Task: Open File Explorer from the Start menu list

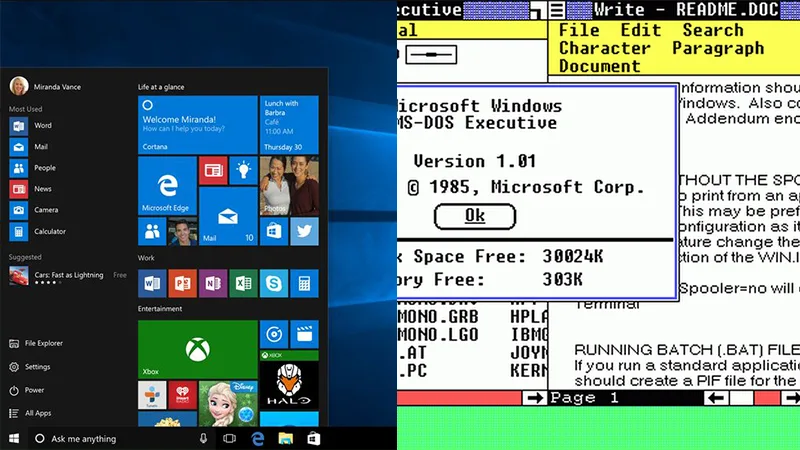Action: pos(36,343)
